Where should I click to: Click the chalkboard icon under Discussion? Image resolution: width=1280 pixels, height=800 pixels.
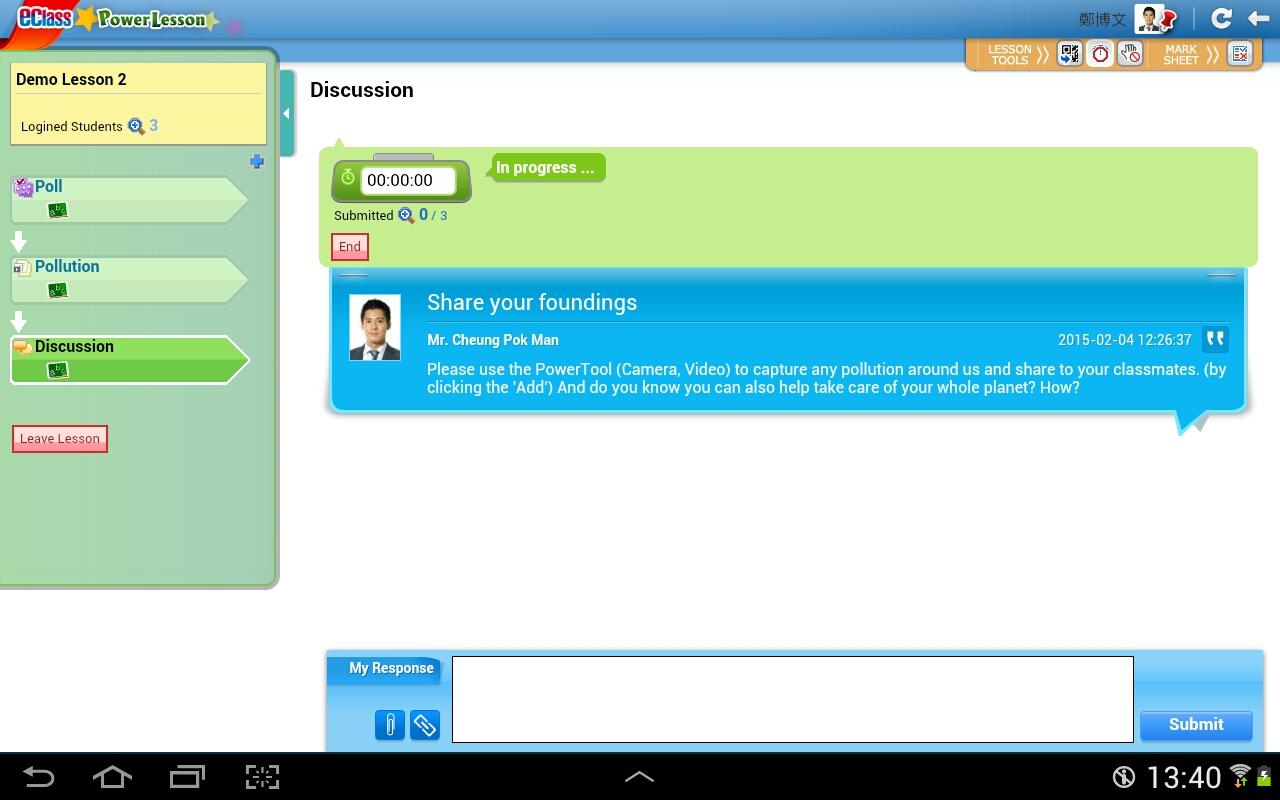click(x=58, y=371)
